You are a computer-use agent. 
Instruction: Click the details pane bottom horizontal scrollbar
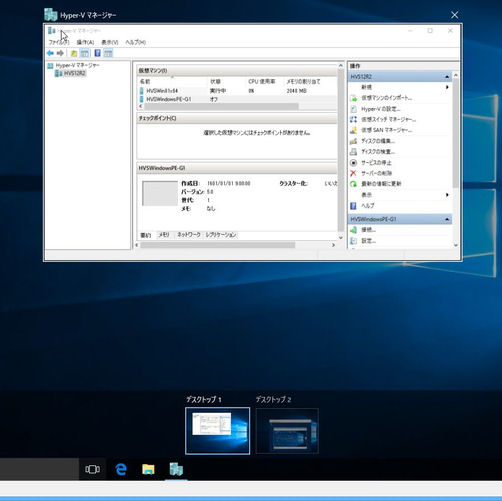218,245
